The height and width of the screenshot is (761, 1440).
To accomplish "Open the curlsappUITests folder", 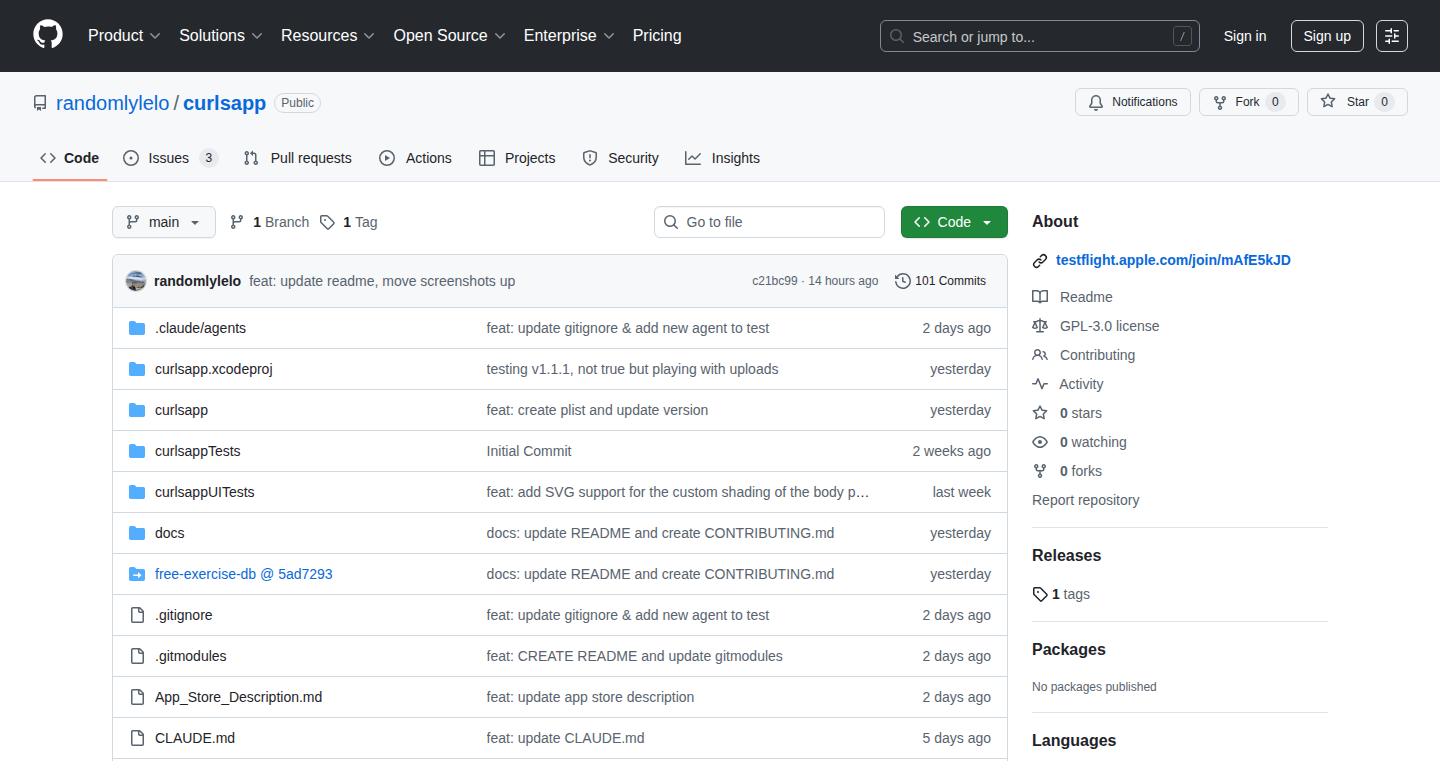I will coord(205,492).
